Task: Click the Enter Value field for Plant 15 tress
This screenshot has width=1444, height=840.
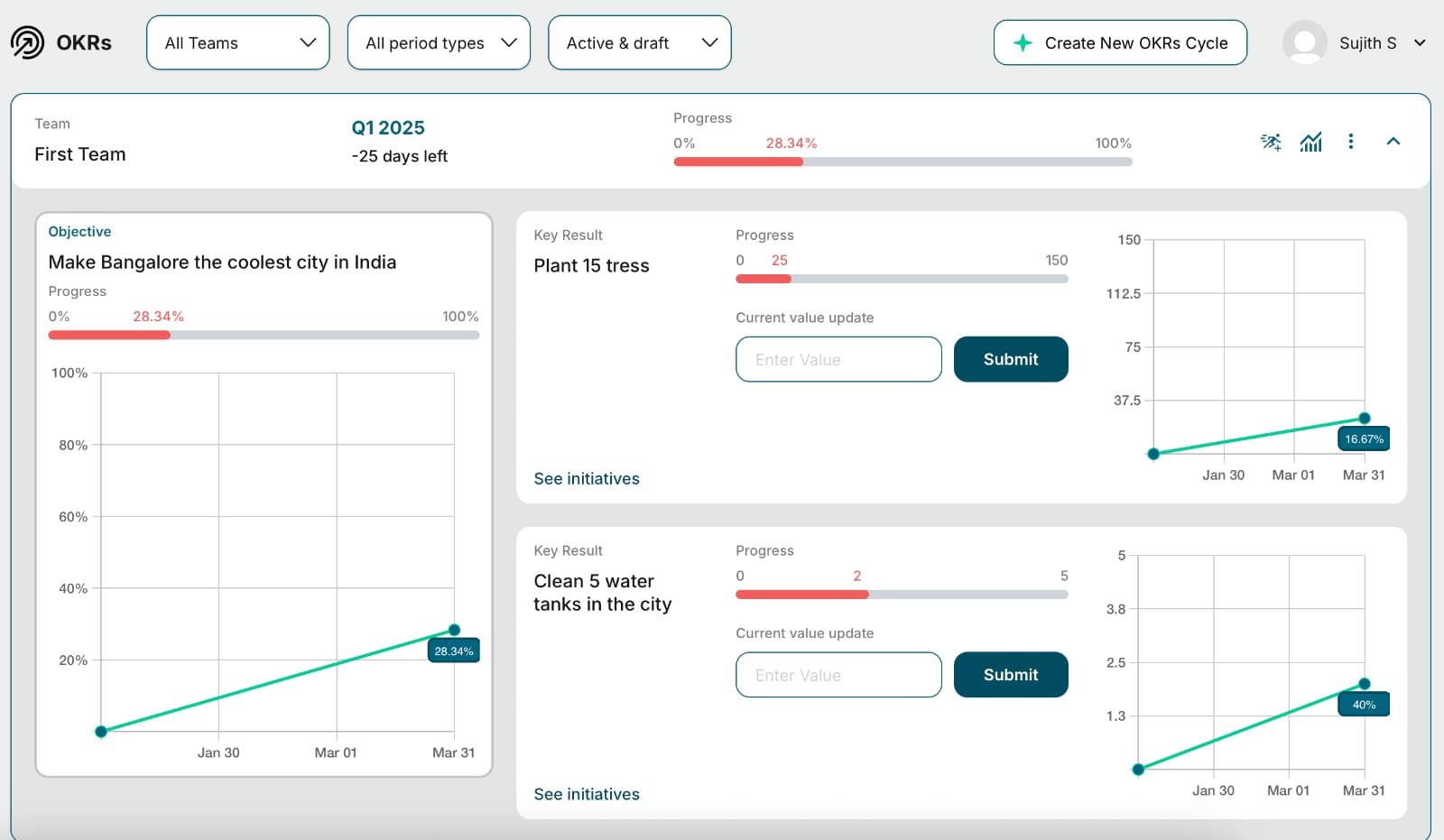Action: click(x=838, y=359)
